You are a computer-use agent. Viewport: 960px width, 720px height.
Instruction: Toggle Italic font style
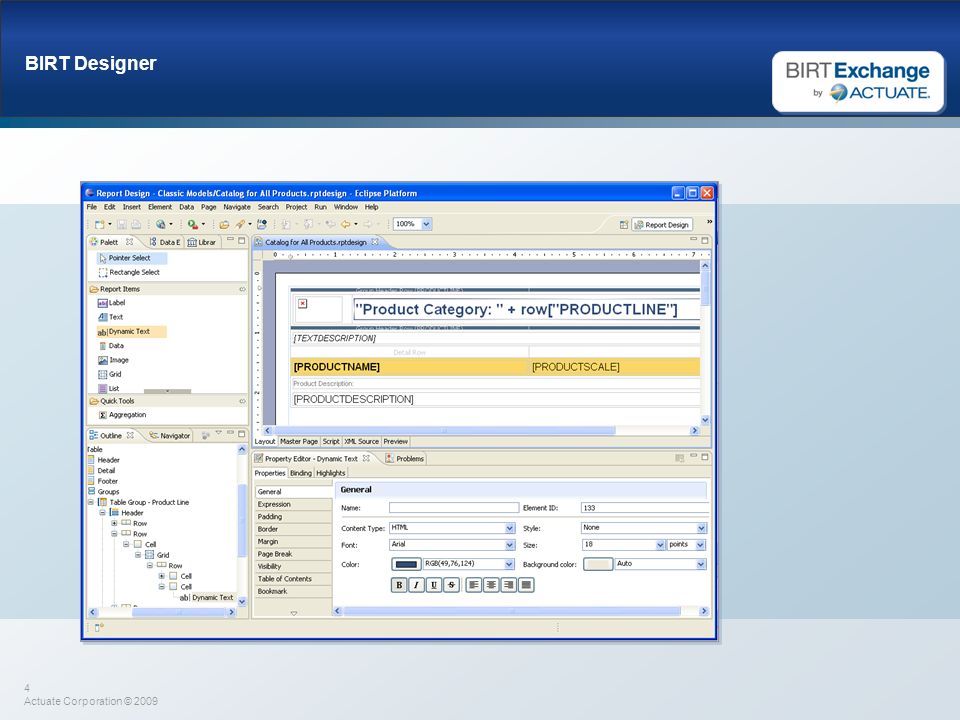416,585
